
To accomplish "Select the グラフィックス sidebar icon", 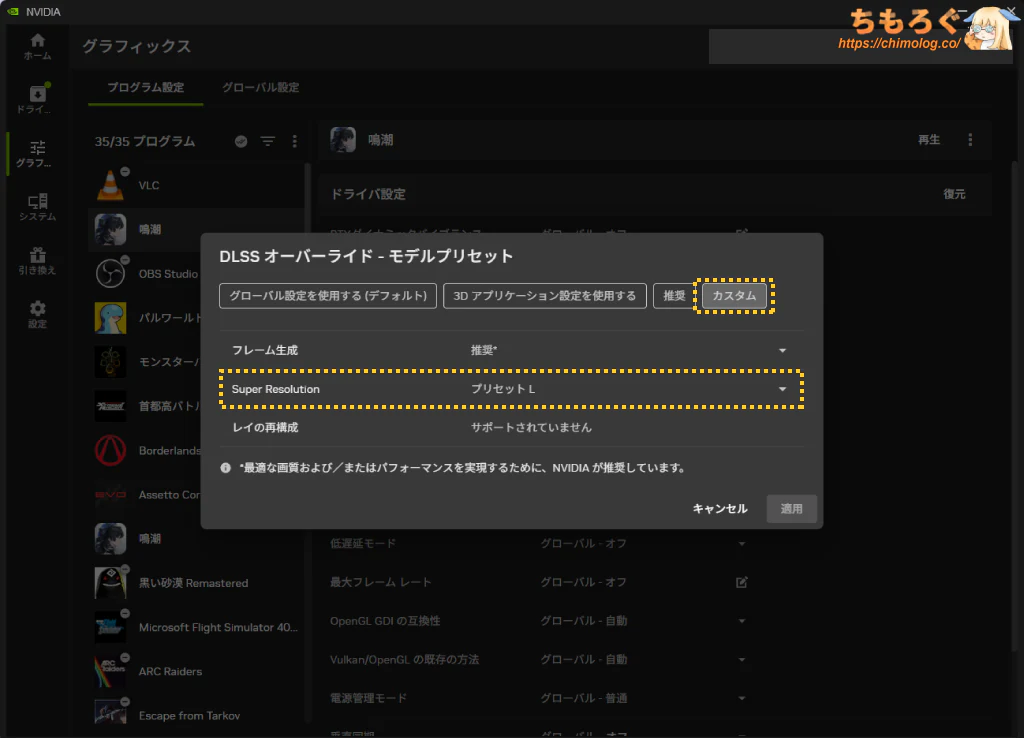I will (x=37, y=153).
